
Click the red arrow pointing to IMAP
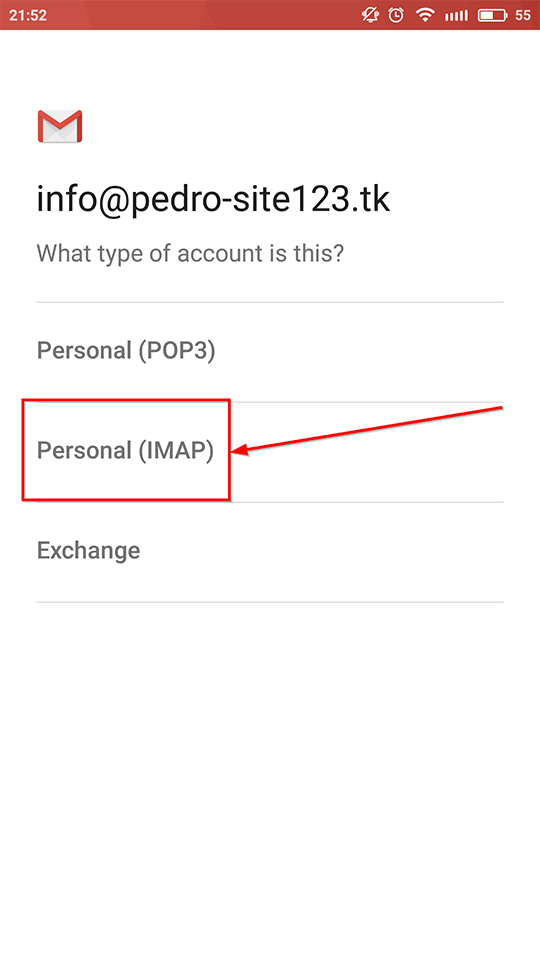pos(367,429)
